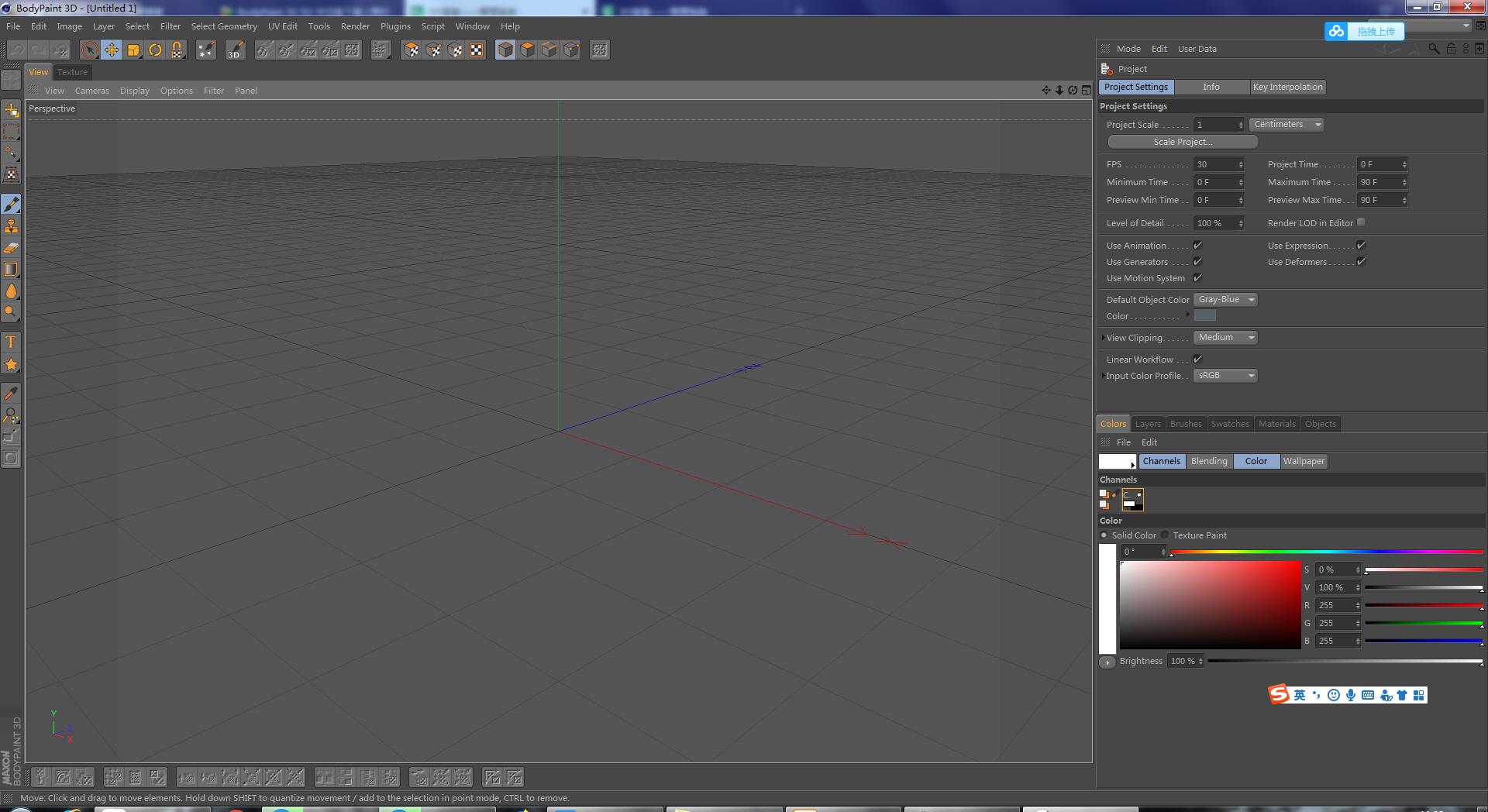Viewport: 1488px width, 812px height.
Task: Open the Centimeters unit dropdown
Action: (1286, 125)
